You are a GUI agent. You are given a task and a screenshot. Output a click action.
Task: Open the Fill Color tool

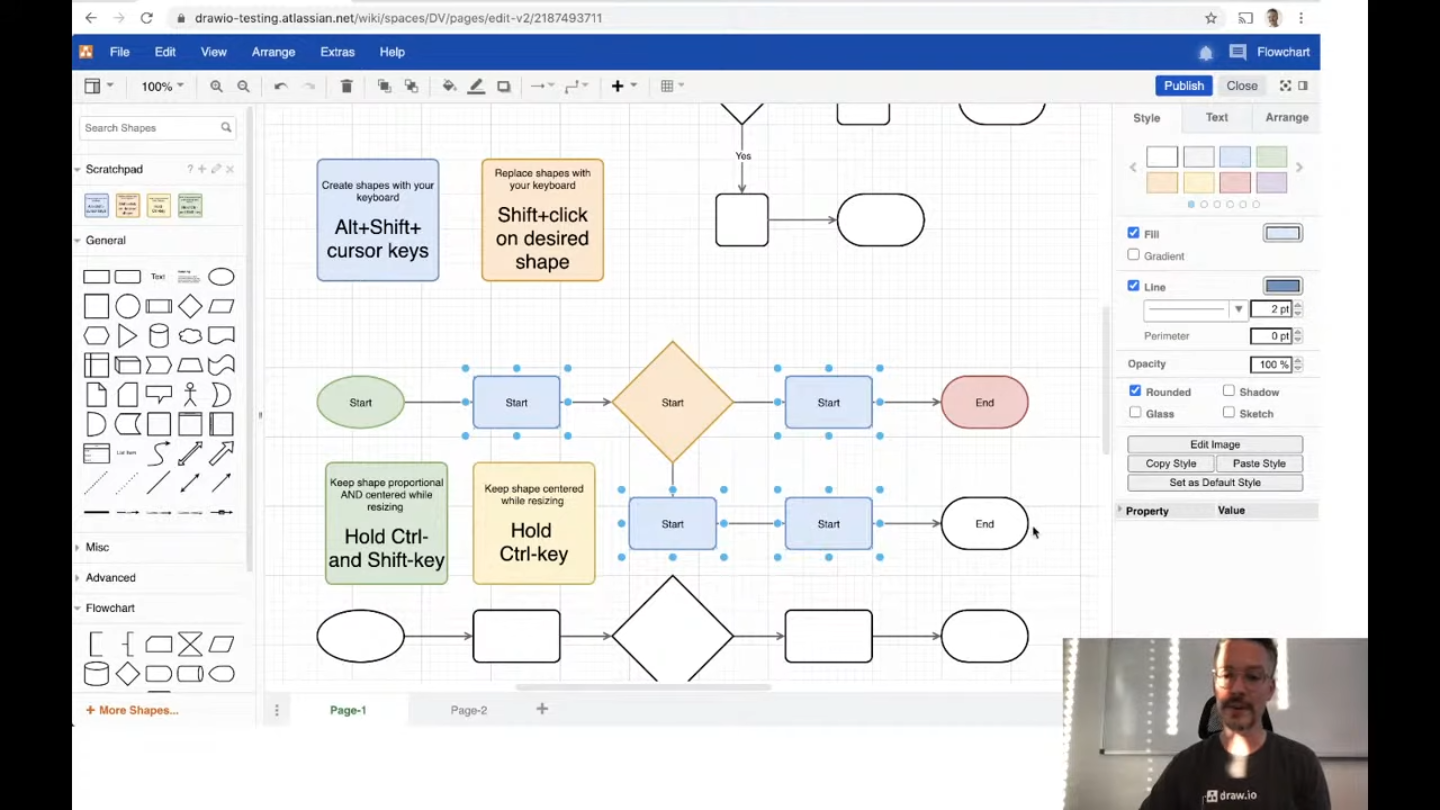(448, 86)
